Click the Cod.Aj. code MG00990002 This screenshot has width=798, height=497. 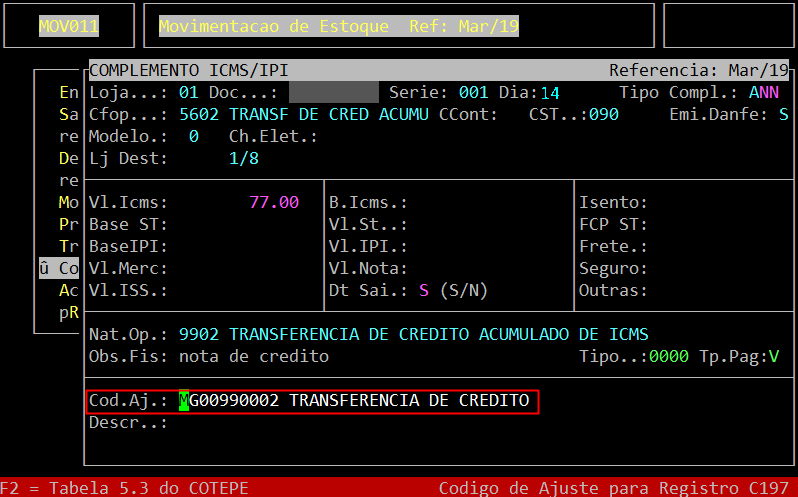point(229,400)
